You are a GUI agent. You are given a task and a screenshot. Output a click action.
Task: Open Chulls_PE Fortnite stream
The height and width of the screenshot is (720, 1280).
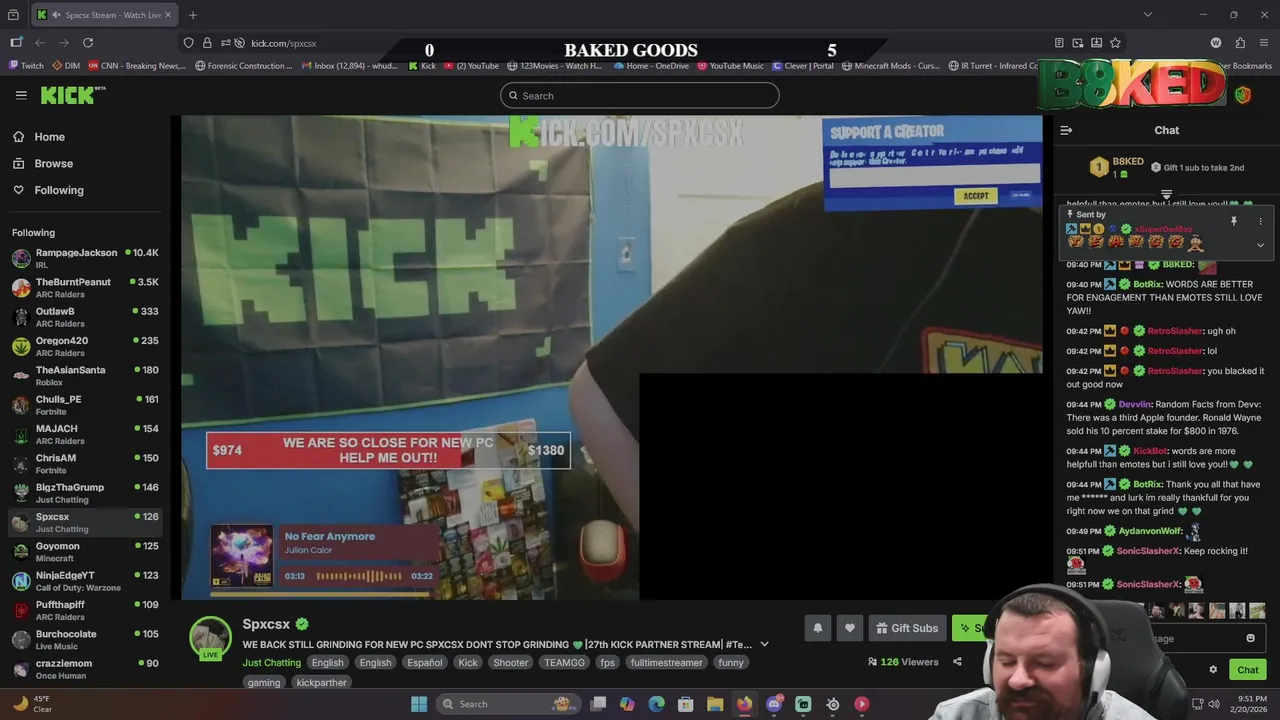85,405
